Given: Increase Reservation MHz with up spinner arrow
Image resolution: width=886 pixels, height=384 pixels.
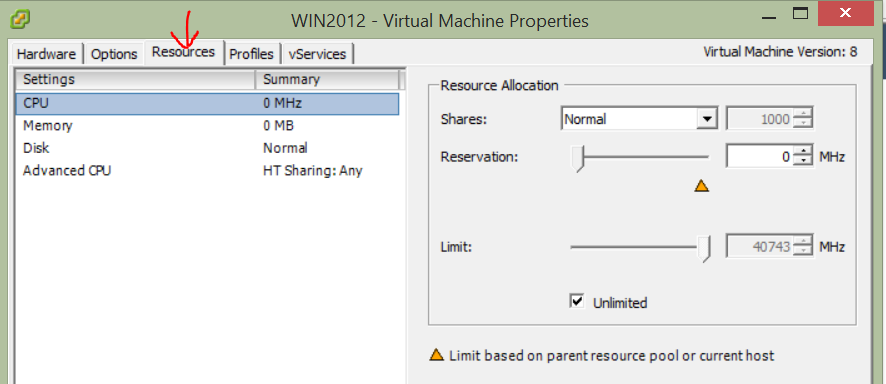Looking at the screenshot, I should pos(803,151).
